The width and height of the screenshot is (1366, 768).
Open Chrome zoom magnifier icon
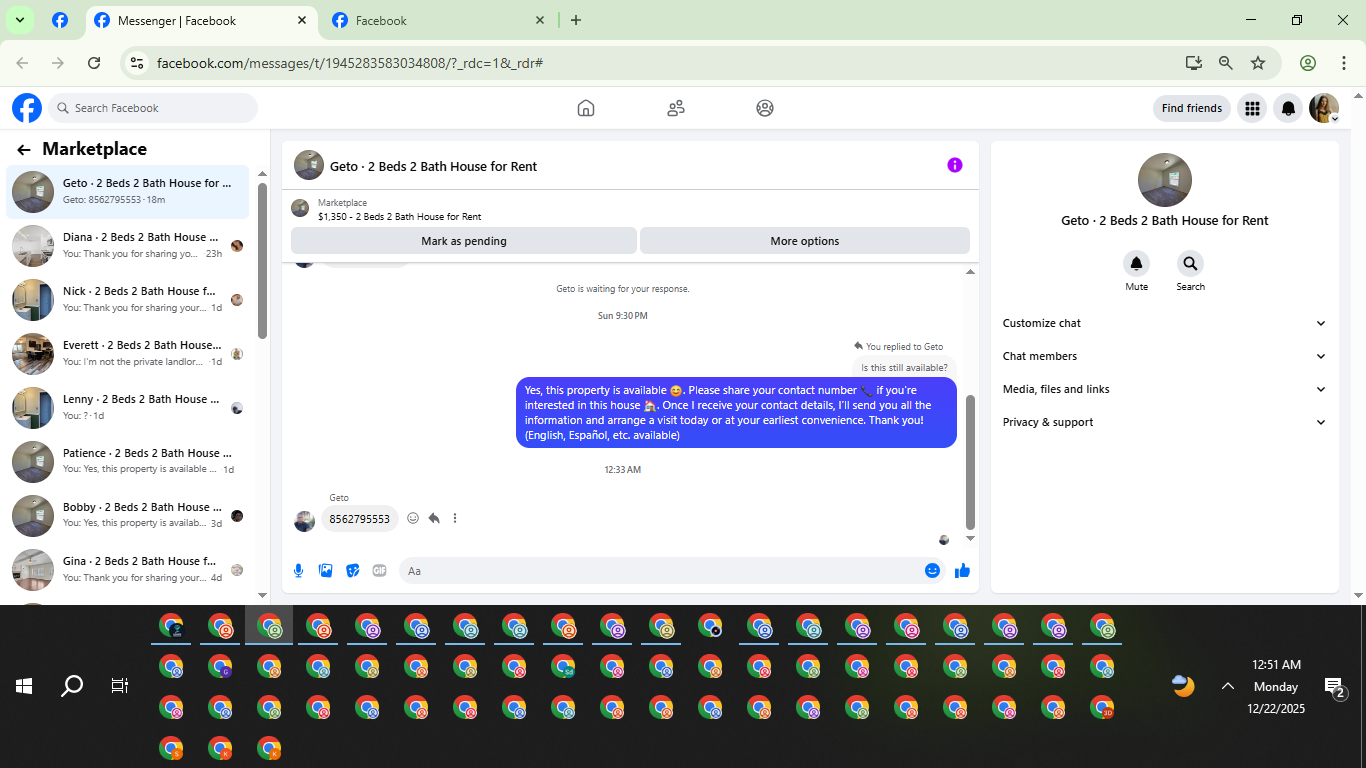tap(1225, 63)
